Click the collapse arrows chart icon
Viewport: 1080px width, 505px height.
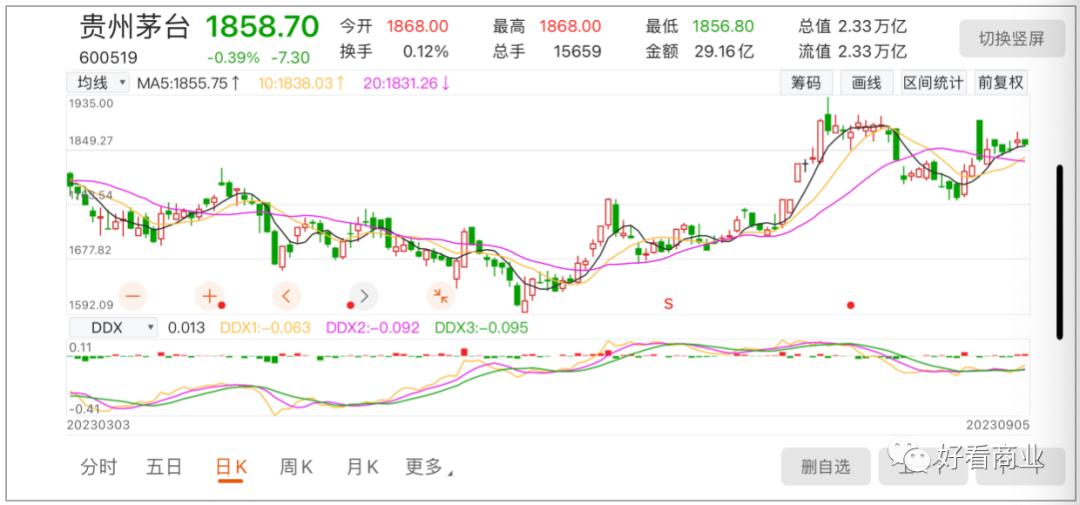(x=439, y=295)
